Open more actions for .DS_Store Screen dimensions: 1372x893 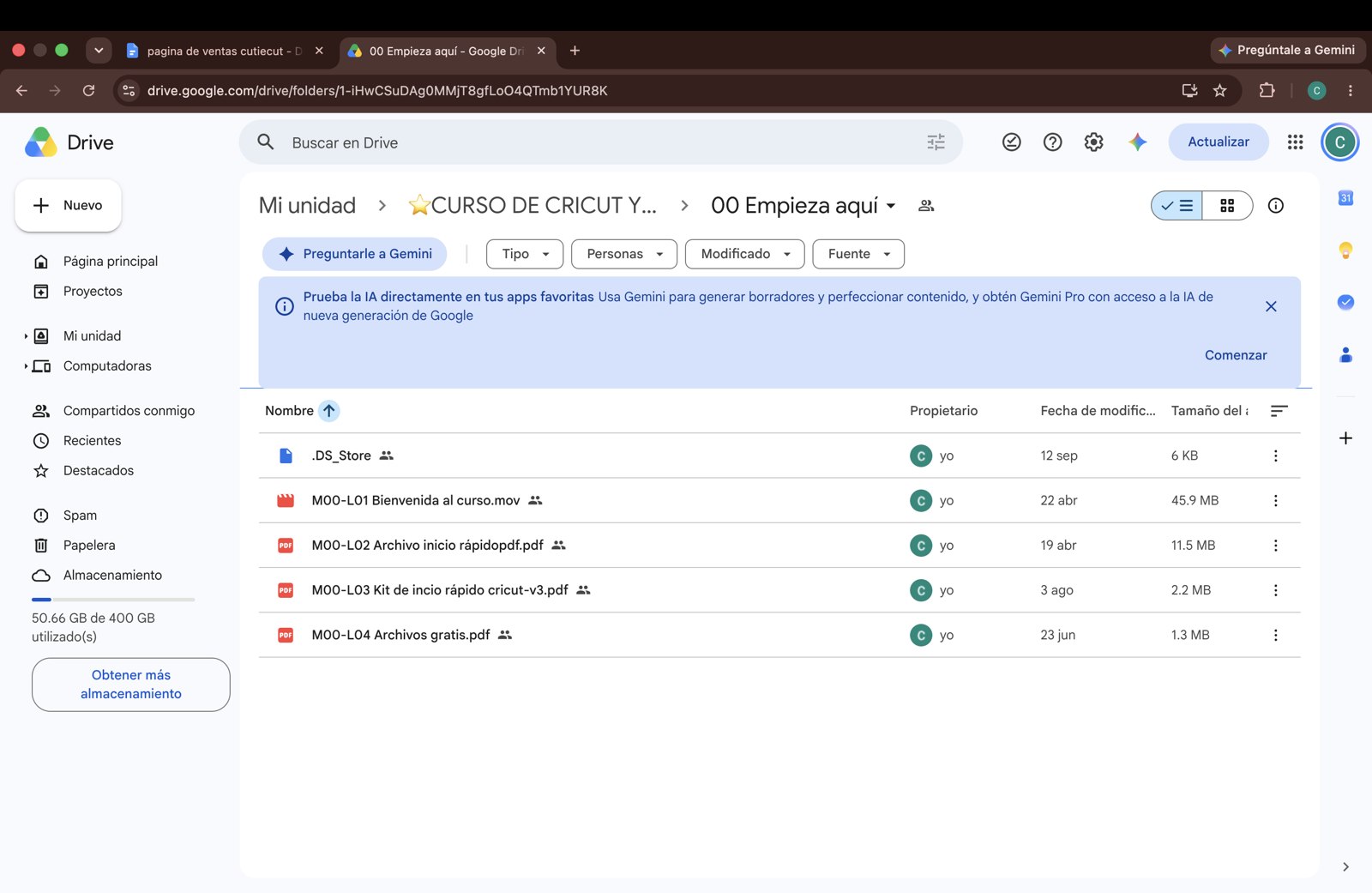click(x=1275, y=456)
